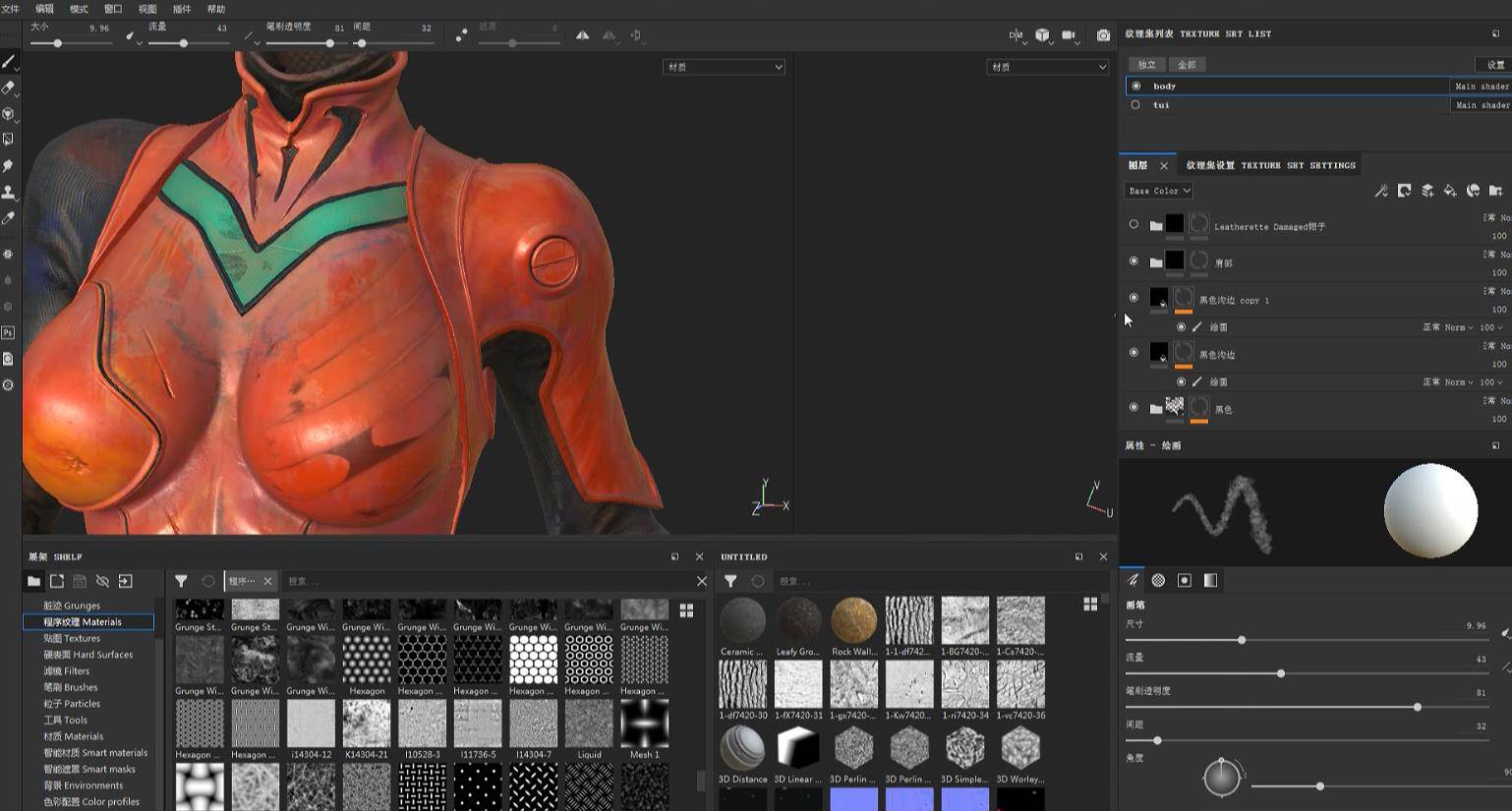Hide the 黑色 folder layer
Screen dimensions: 1512x811
1134,407
